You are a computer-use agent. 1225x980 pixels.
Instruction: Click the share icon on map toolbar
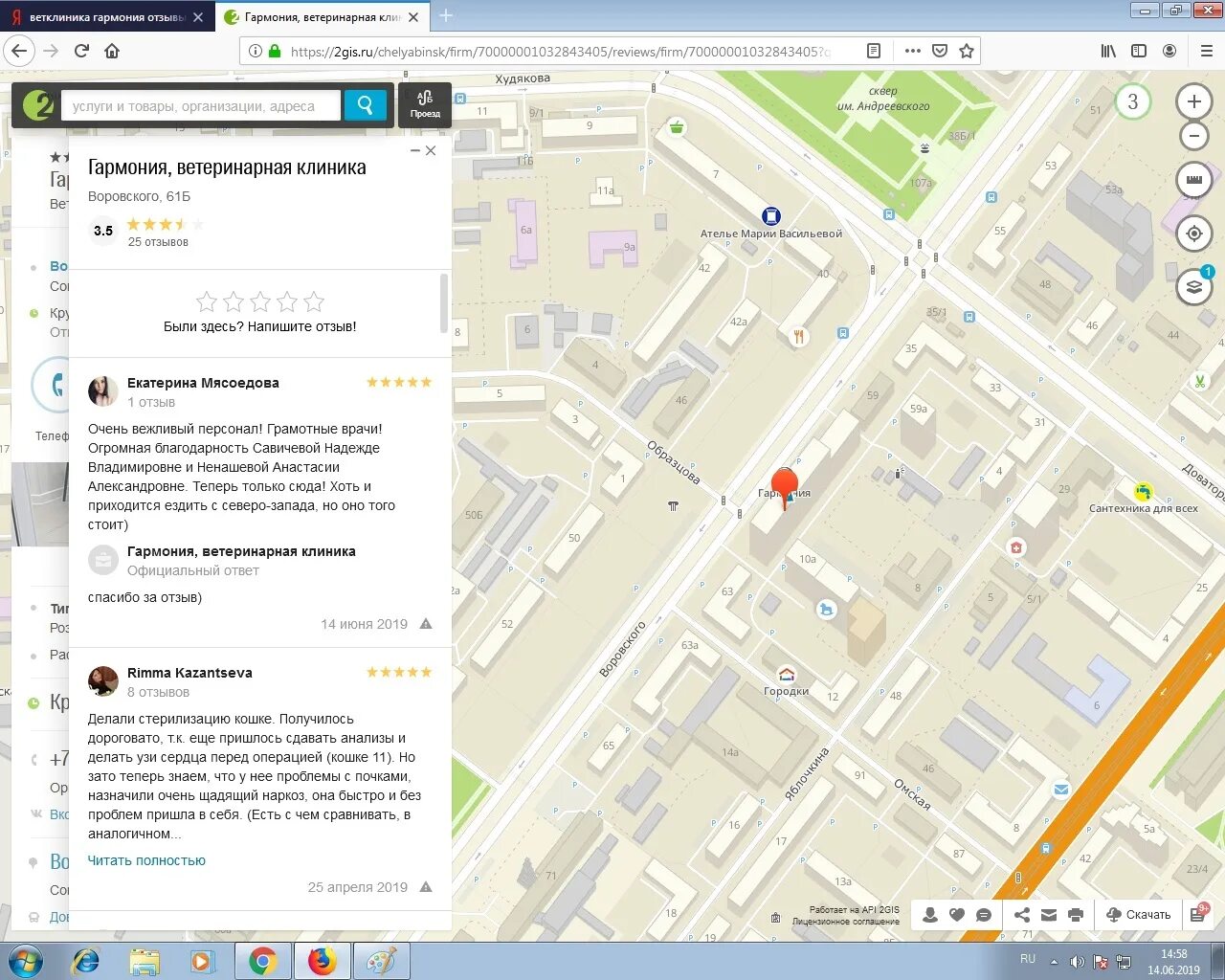[x=1022, y=915]
